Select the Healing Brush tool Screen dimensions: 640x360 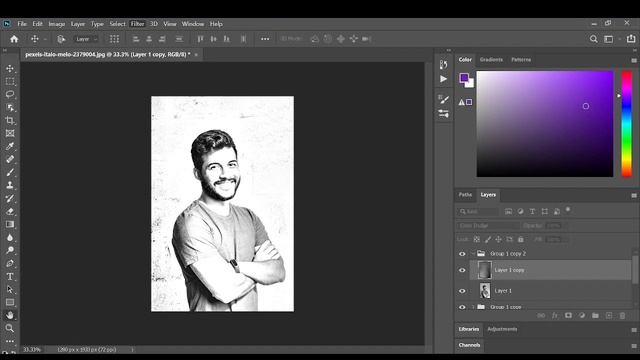10,159
